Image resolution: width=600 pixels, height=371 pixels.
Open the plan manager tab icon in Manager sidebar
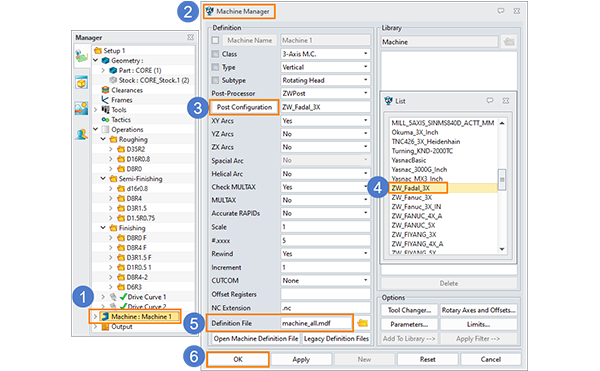[82, 56]
